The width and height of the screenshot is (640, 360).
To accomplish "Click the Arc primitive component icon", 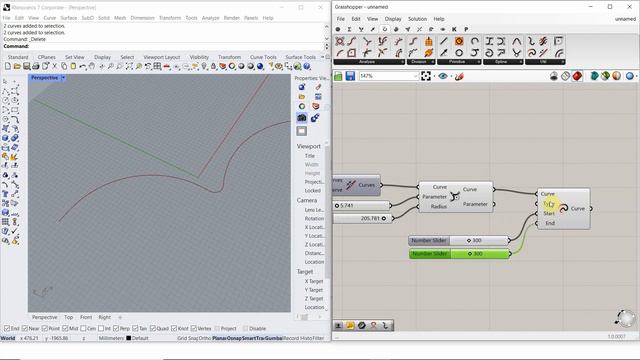I will point(475,41).
